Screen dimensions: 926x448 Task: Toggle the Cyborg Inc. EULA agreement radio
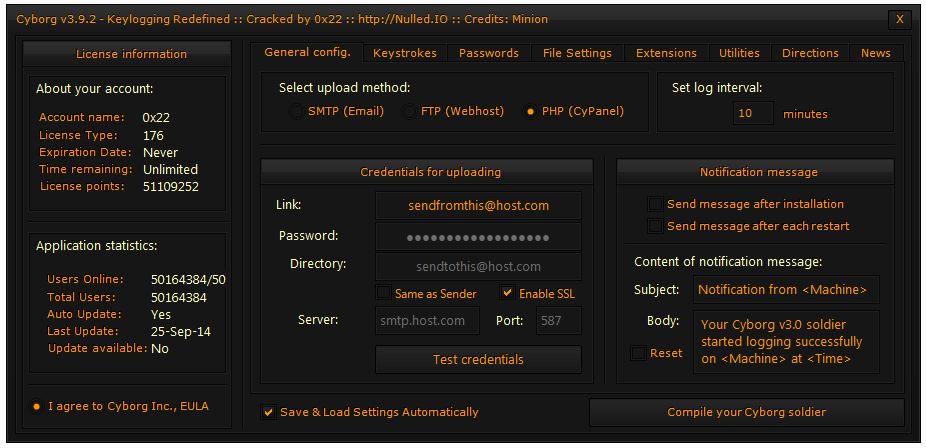37,407
